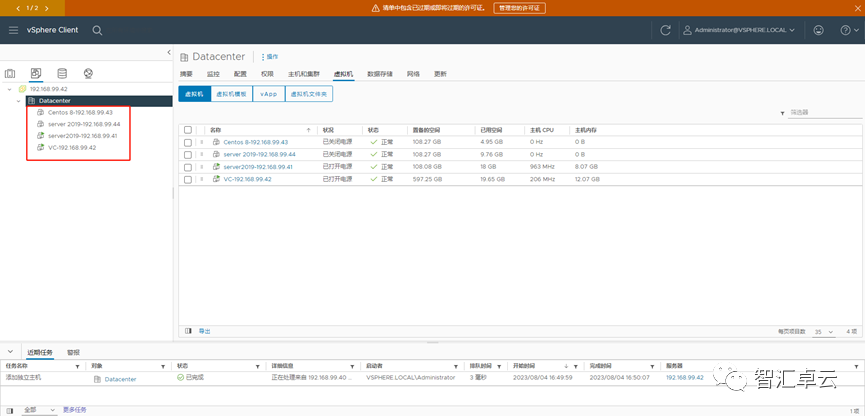The height and width of the screenshot is (416, 865).
Task: Open the 主机和集群 tab
Action: [304, 74]
